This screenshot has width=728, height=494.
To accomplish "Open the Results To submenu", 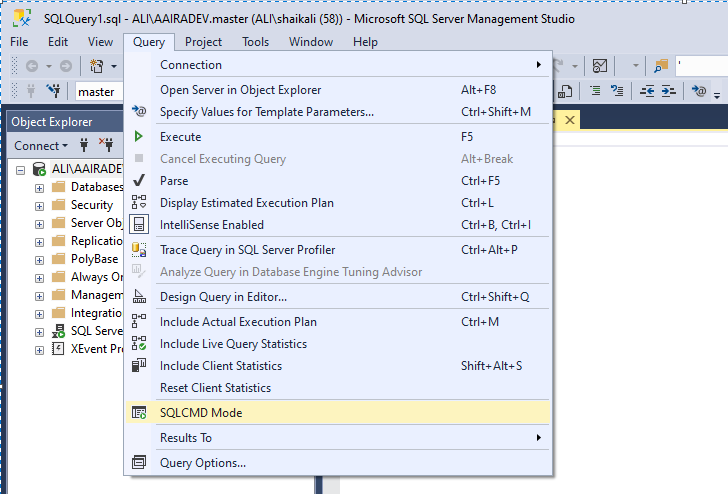I will coord(338,438).
